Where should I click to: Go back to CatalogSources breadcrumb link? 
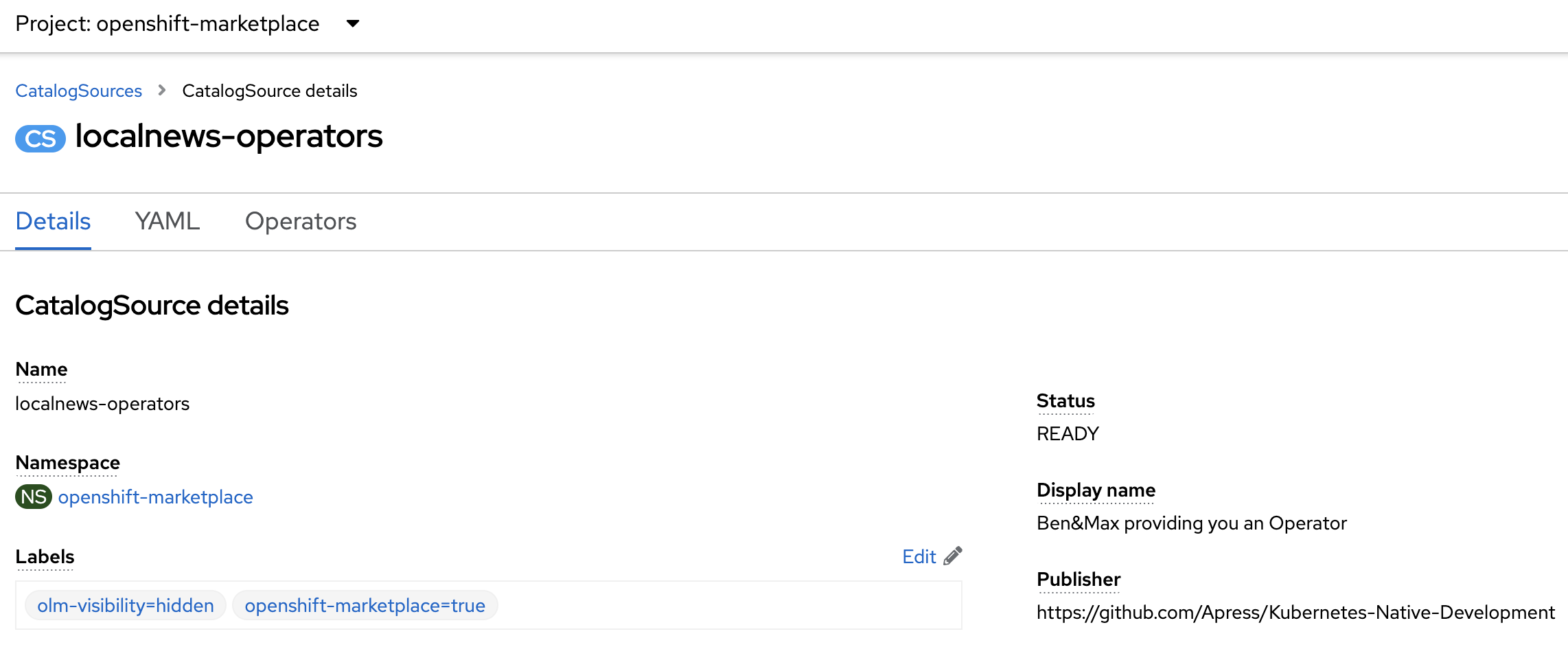(x=78, y=91)
